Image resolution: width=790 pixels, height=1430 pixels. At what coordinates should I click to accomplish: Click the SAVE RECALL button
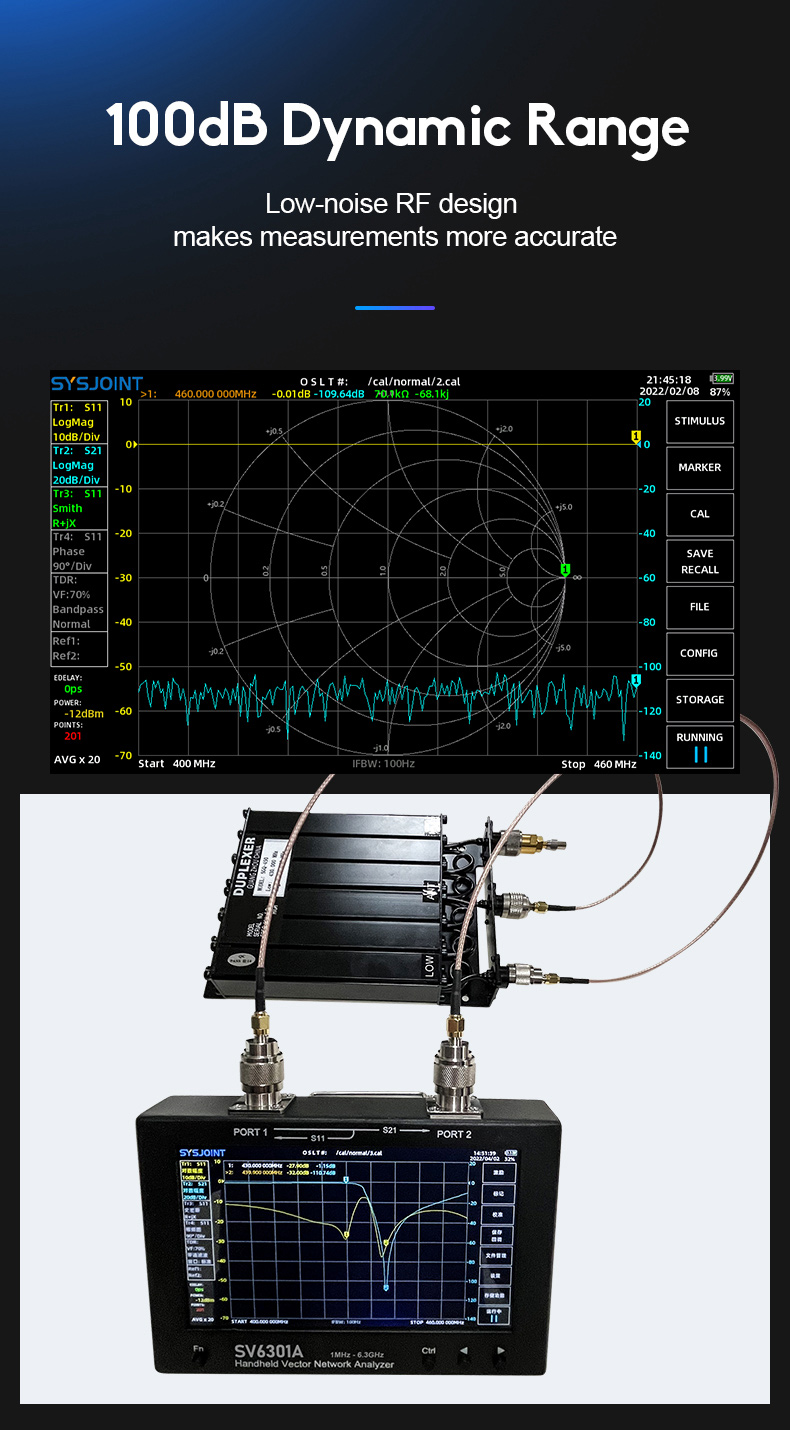click(699, 561)
